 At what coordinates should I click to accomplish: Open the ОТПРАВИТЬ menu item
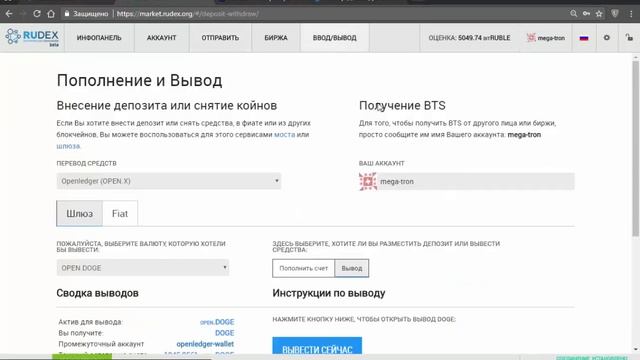220,38
